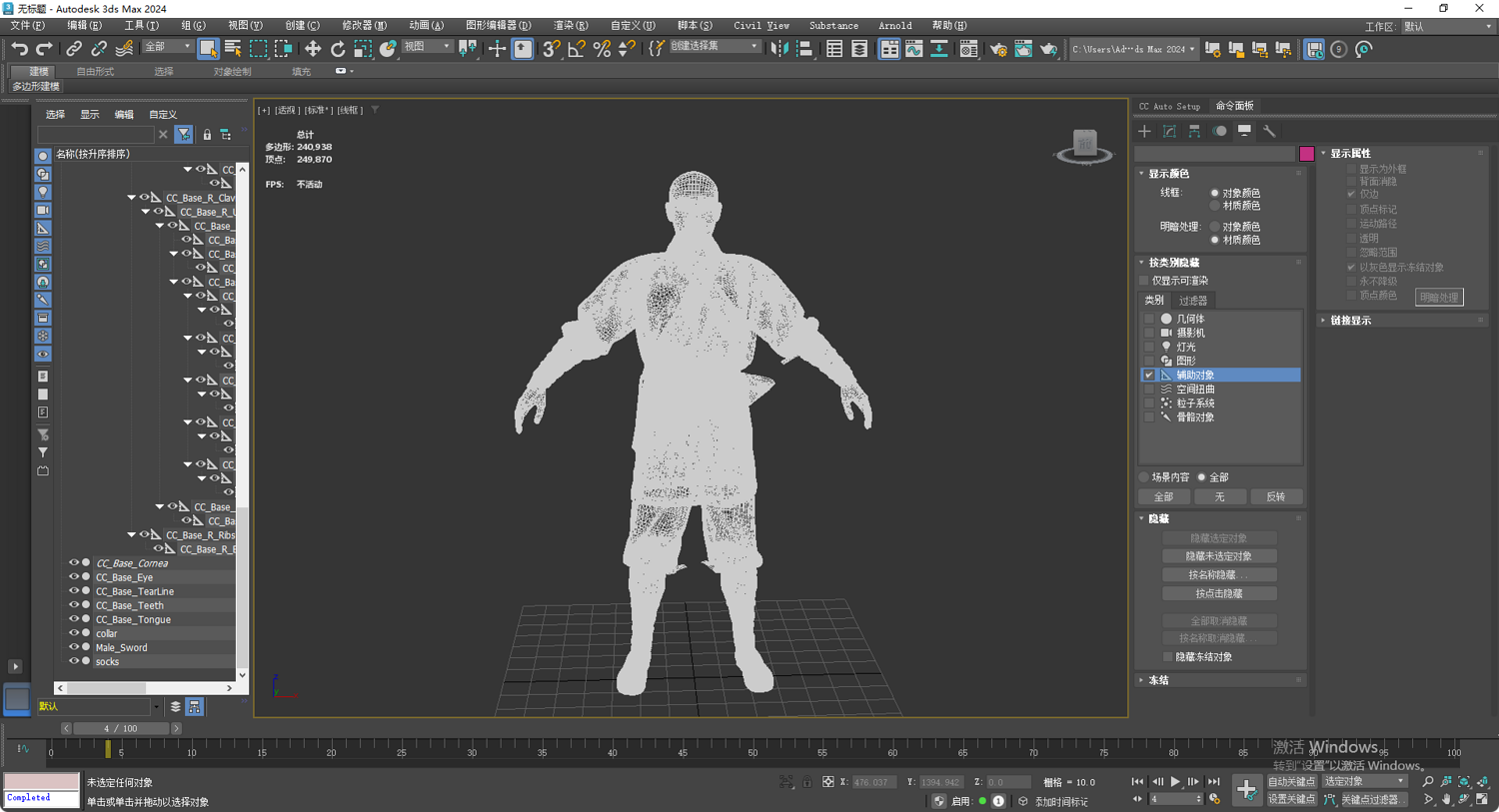Switch to the CC Auto Setup tab
This screenshot has width=1499, height=812.
click(x=1169, y=106)
